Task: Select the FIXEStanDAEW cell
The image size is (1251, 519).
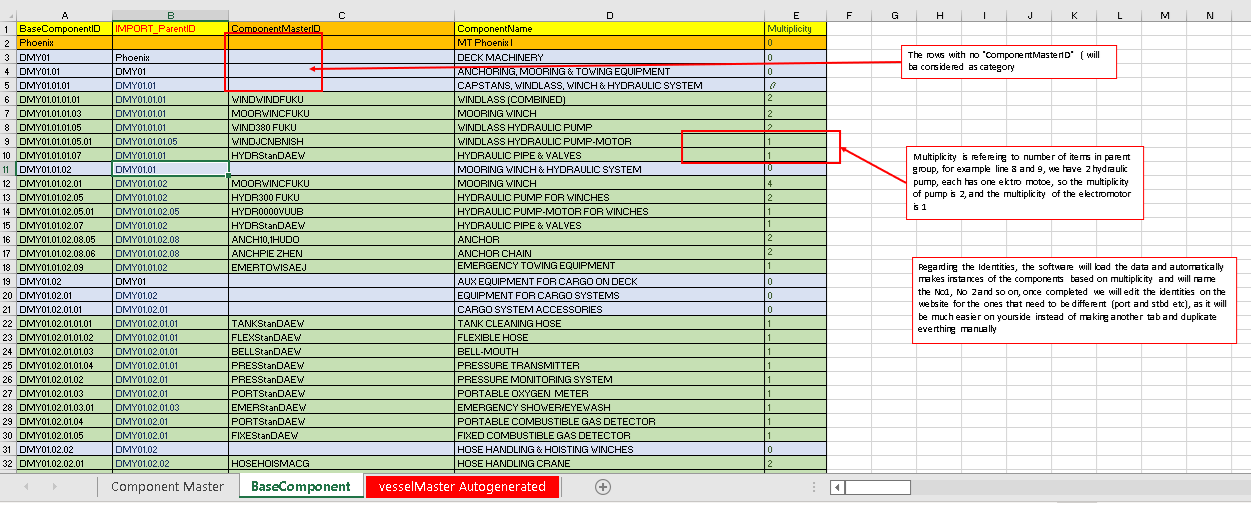Action: [341, 435]
